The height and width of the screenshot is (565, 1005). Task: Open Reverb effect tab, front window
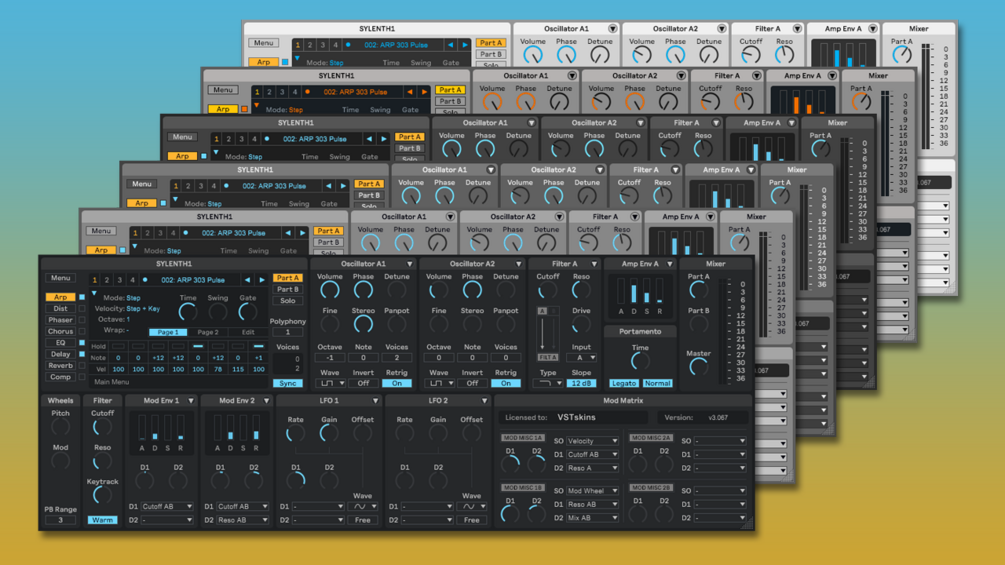61,365
